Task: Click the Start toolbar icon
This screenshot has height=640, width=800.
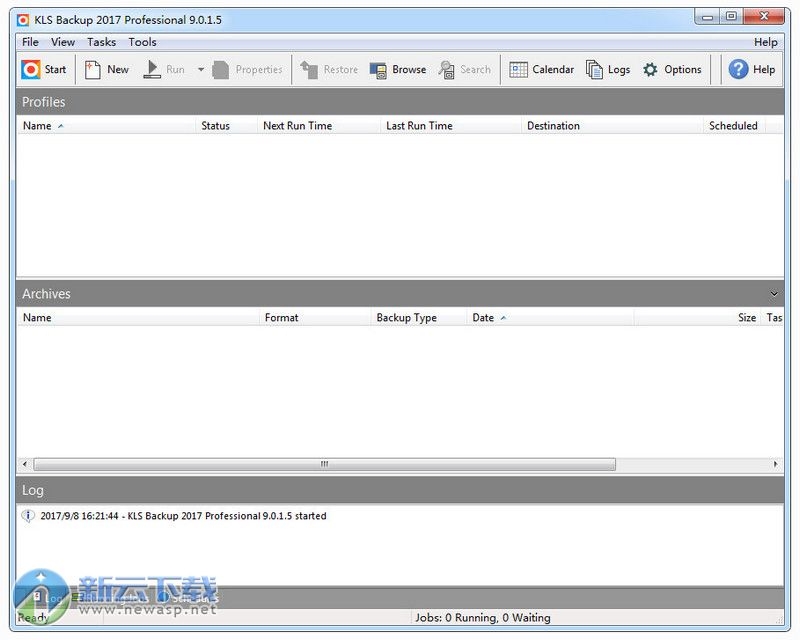Action: click(31, 69)
